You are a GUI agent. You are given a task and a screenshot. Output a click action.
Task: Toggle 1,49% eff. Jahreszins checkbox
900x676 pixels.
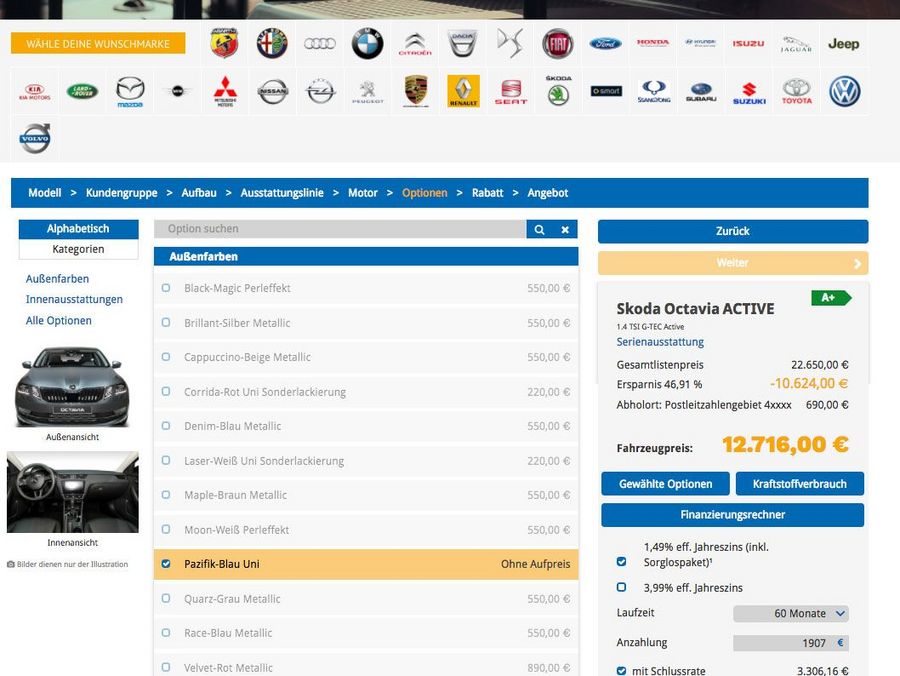coord(621,561)
